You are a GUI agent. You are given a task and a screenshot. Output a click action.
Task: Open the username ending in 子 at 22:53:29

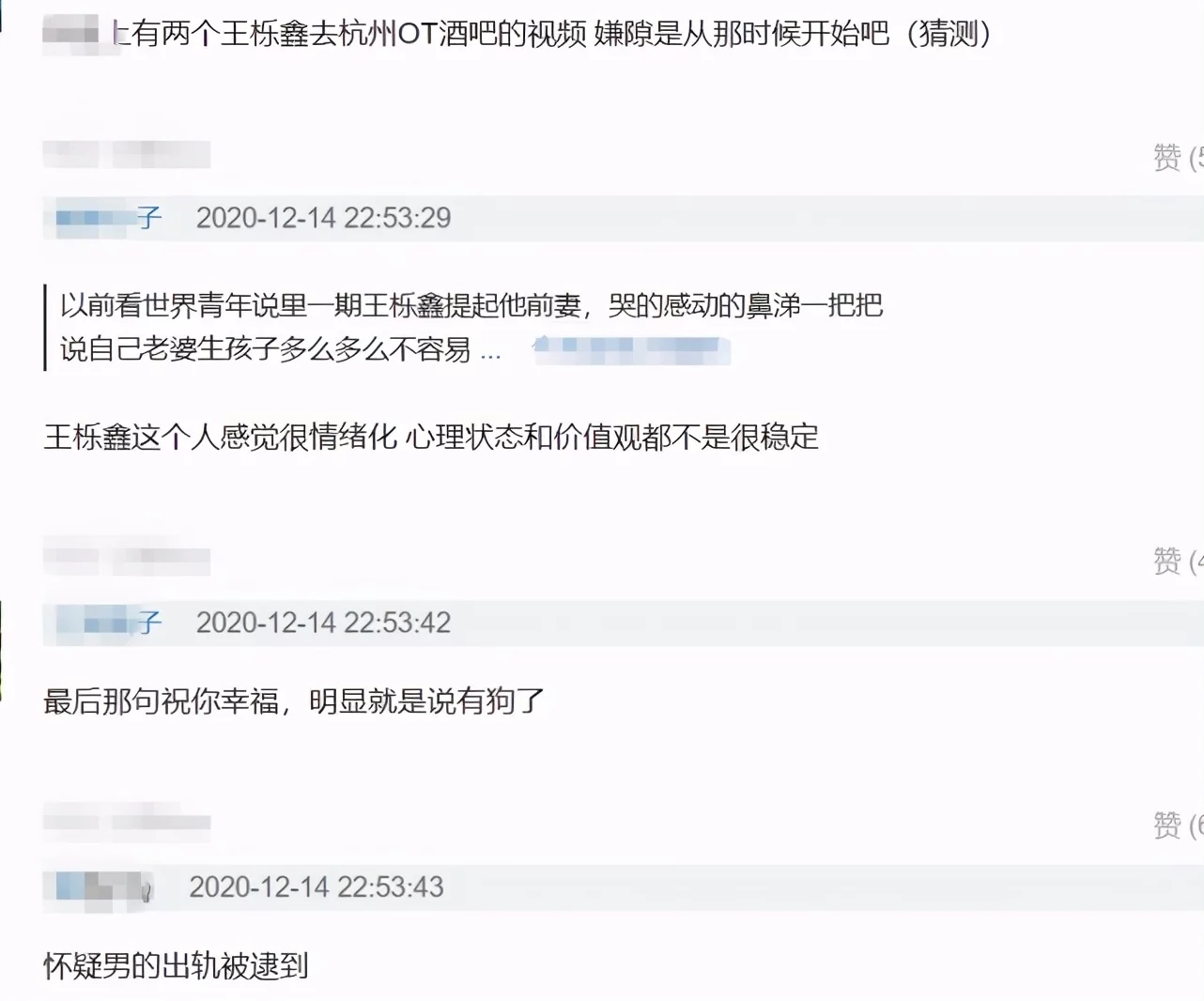click(x=109, y=218)
